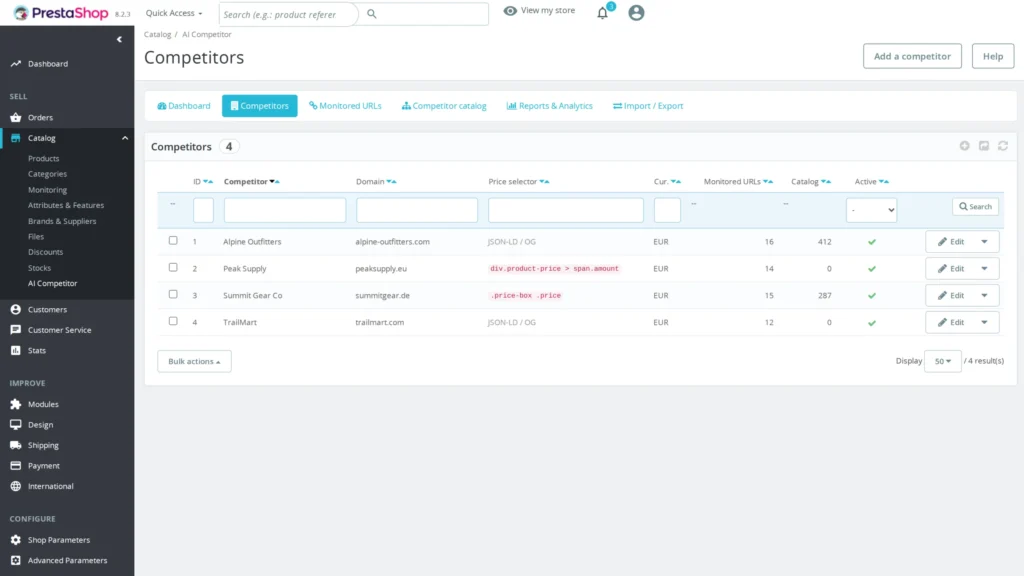
Task: Click the active checkmark for TrailMart
Action: [872, 323]
